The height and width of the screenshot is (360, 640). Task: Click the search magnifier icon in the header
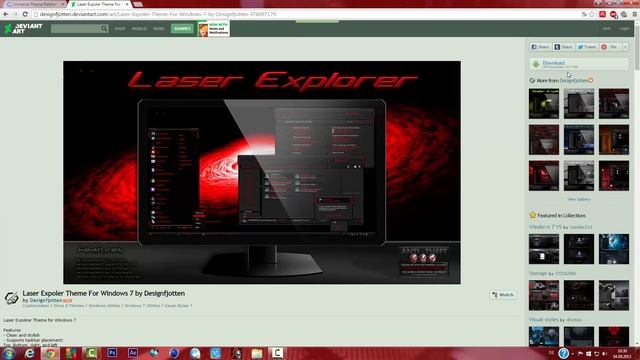pyautogui.click(x=104, y=29)
